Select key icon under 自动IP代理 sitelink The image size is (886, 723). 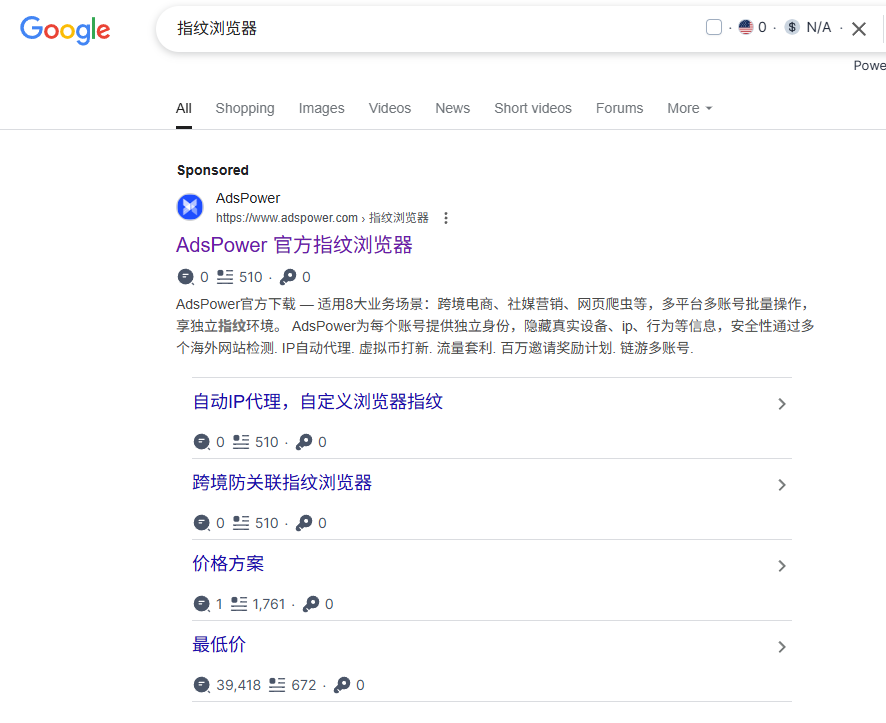304,442
